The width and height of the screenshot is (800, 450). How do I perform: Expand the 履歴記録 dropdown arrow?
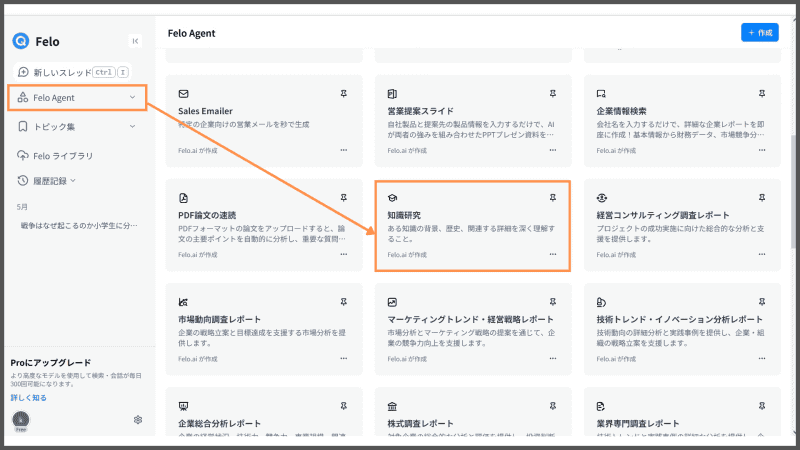(73, 181)
